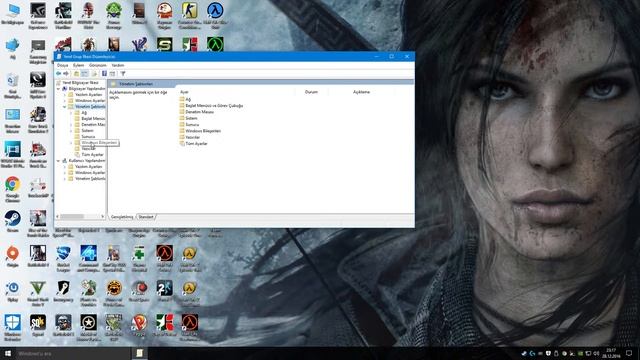Open the Görünüm menu
Screen dimensions: 640x360
[x=98, y=65]
